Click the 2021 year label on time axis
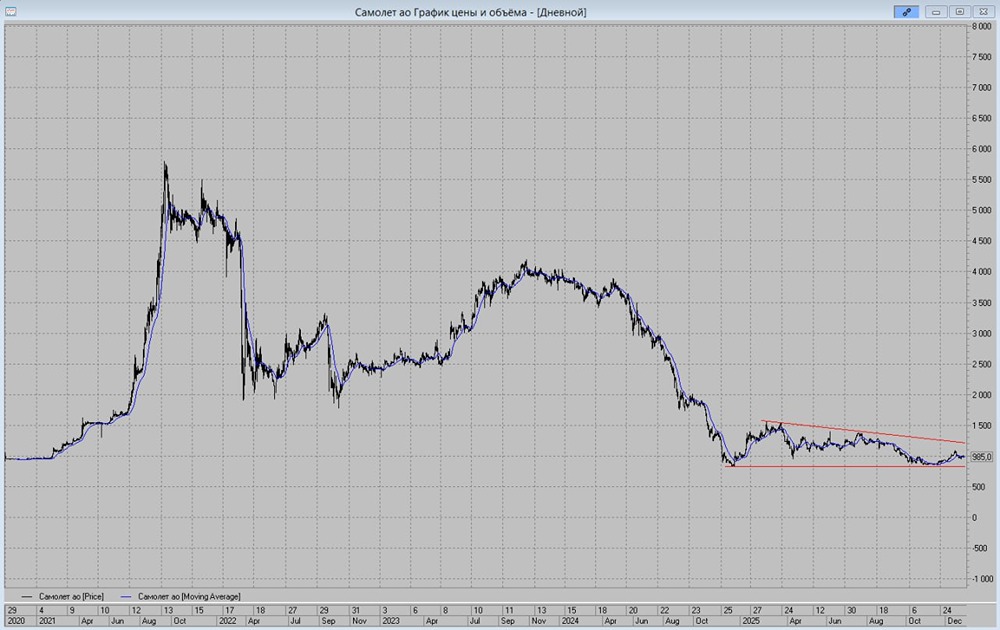1000x630 pixels. (x=47, y=620)
